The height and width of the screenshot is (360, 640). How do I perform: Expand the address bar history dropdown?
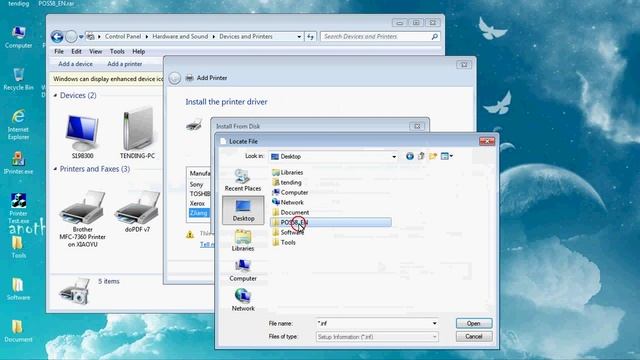(299, 37)
